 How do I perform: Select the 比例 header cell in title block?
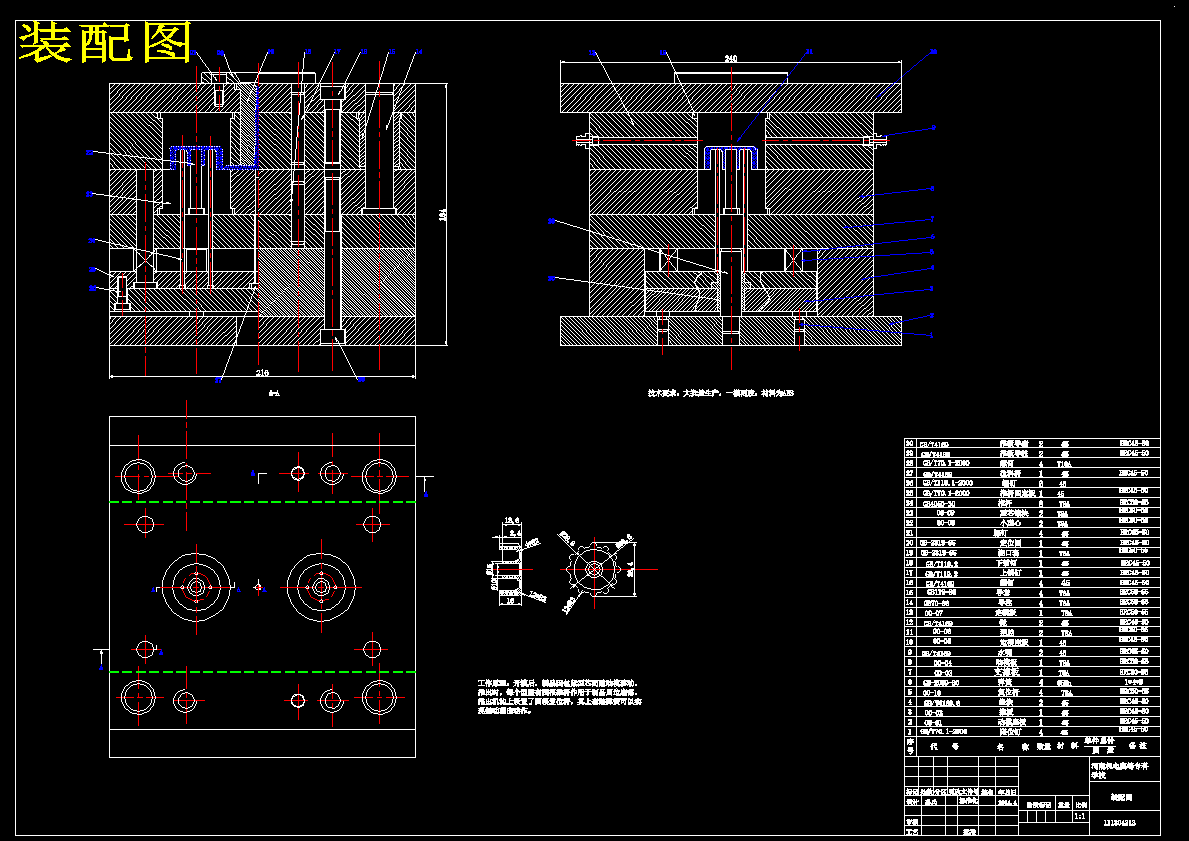pyautogui.click(x=1081, y=805)
